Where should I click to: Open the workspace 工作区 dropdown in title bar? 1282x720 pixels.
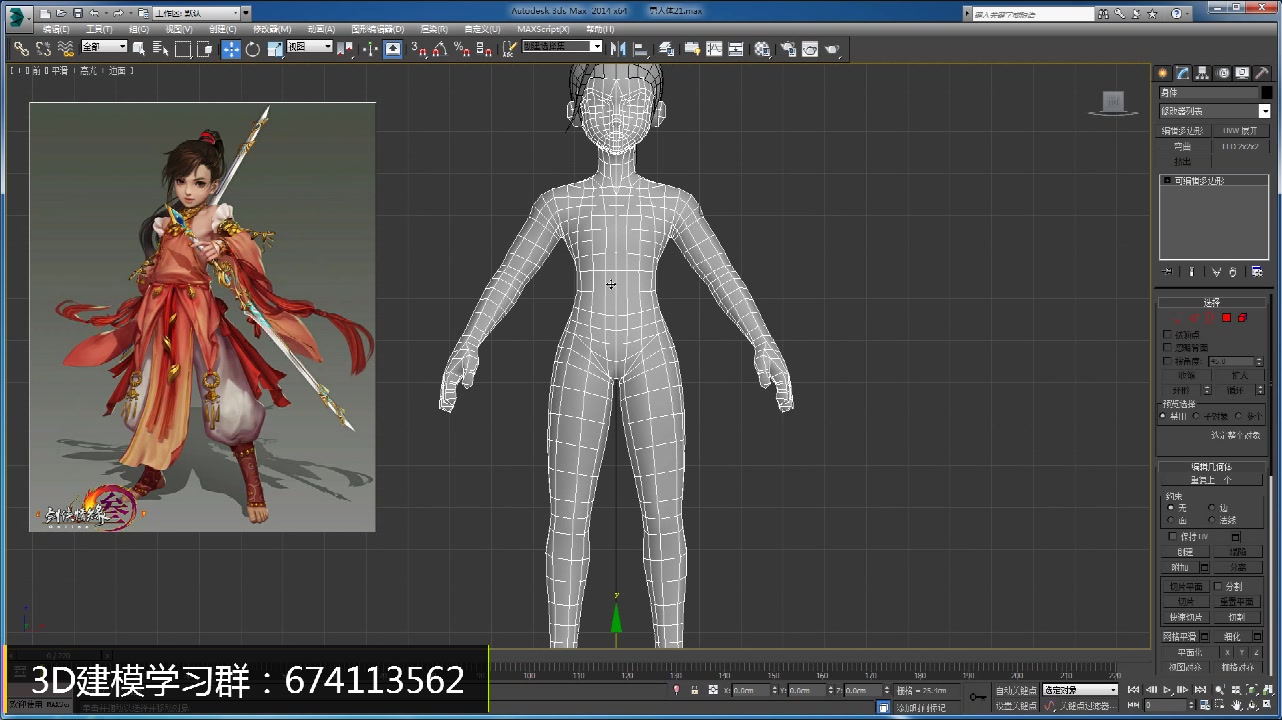tap(197, 13)
